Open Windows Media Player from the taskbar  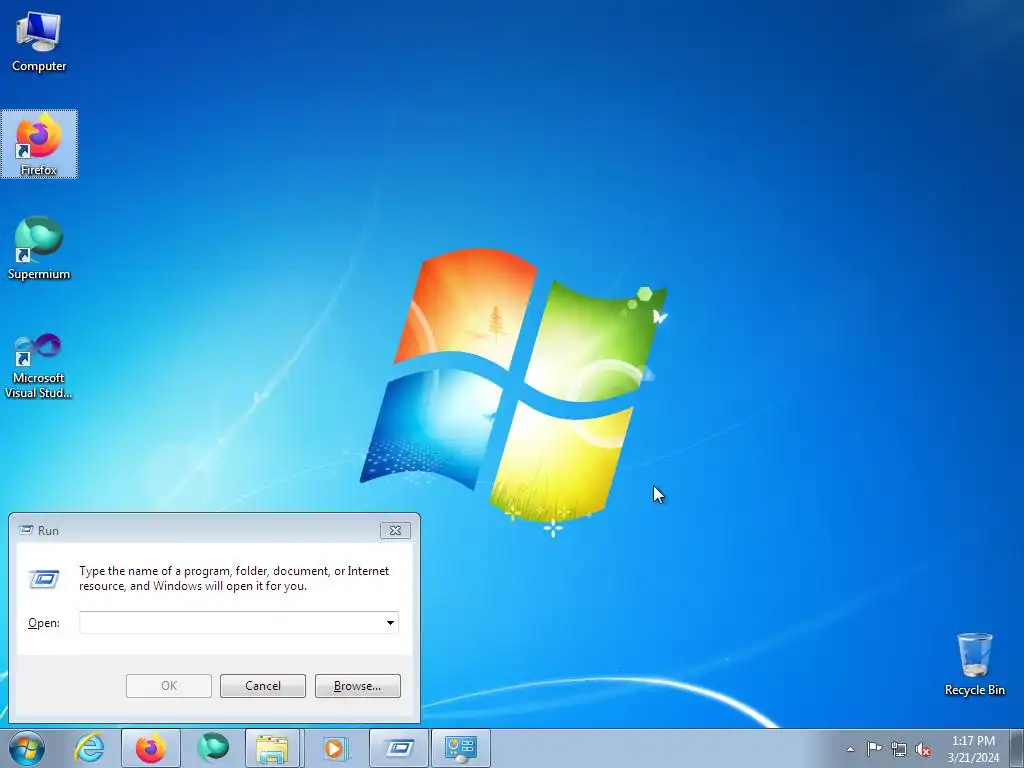point(334,748)
